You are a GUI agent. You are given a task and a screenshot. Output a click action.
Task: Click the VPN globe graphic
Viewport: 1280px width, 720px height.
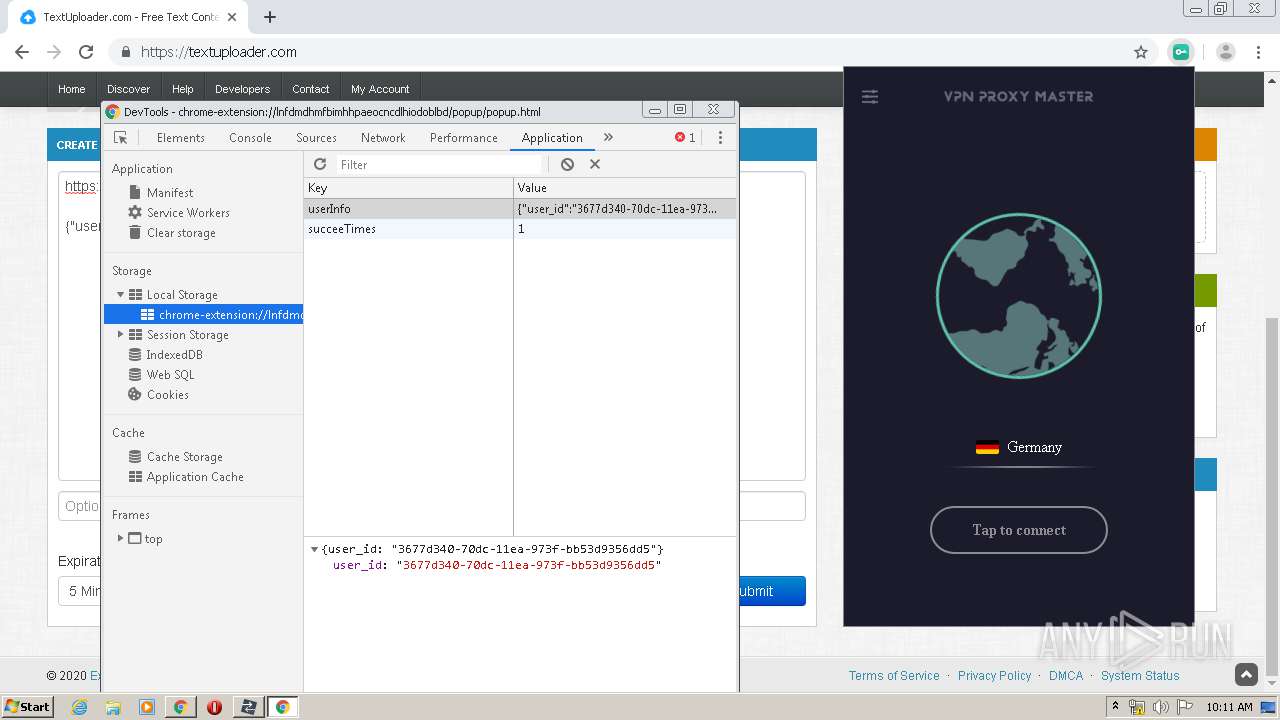(x=1018, y=296)
